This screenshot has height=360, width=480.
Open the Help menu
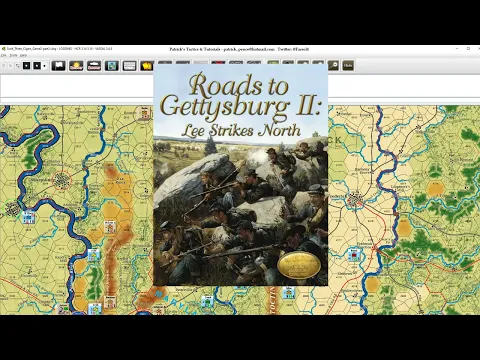tap(23, 55)
